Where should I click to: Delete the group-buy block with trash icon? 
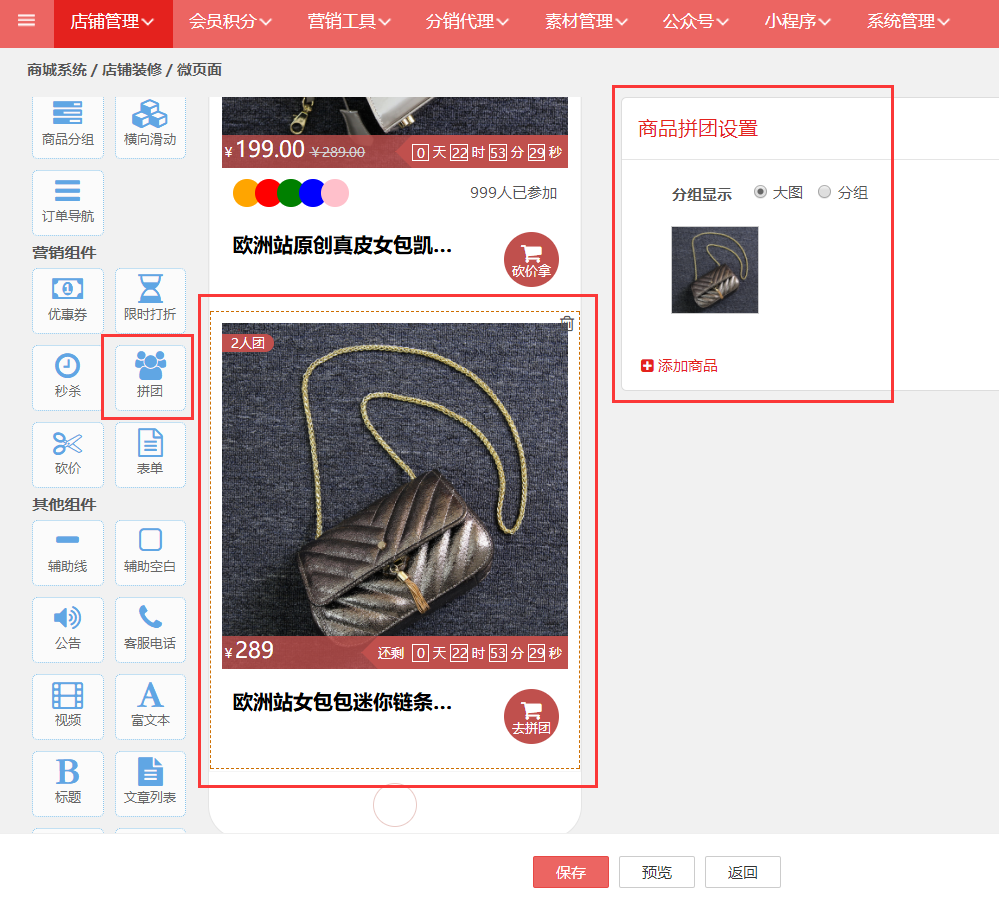tap(567, 323)
